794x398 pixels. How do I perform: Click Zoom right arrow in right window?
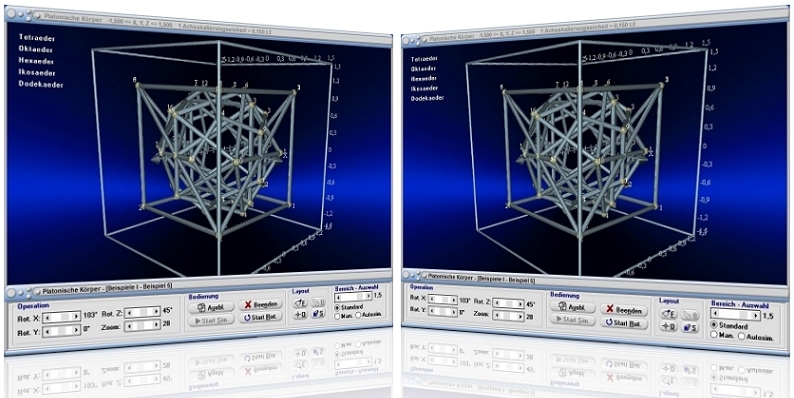pos(520,316)
